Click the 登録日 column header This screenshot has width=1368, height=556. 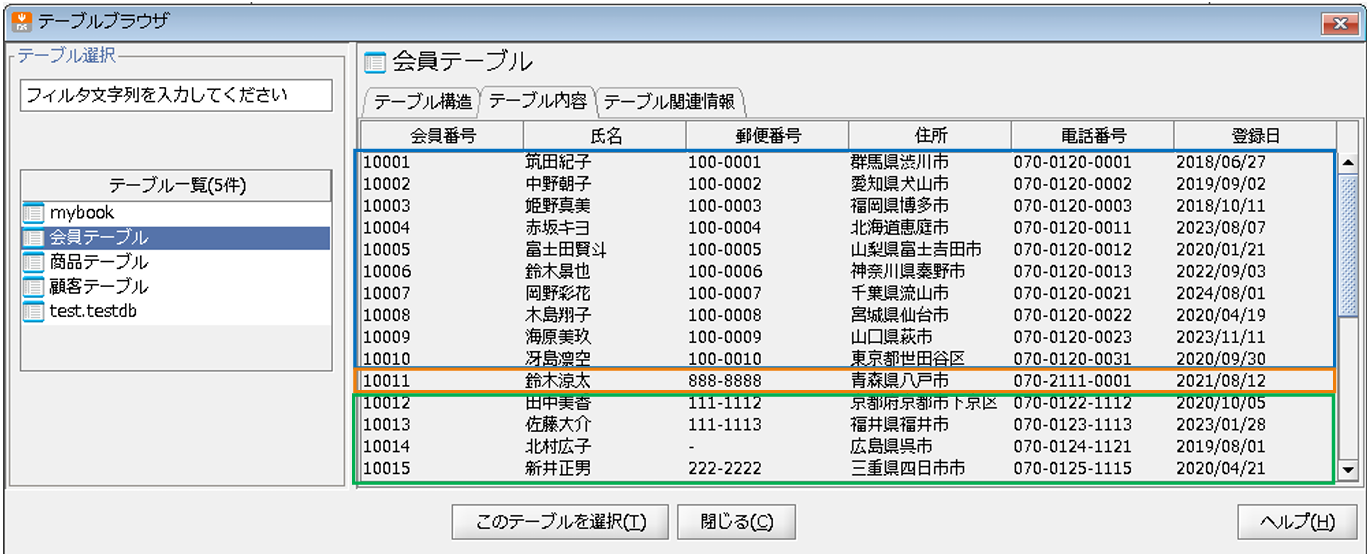pos(1255,136)
